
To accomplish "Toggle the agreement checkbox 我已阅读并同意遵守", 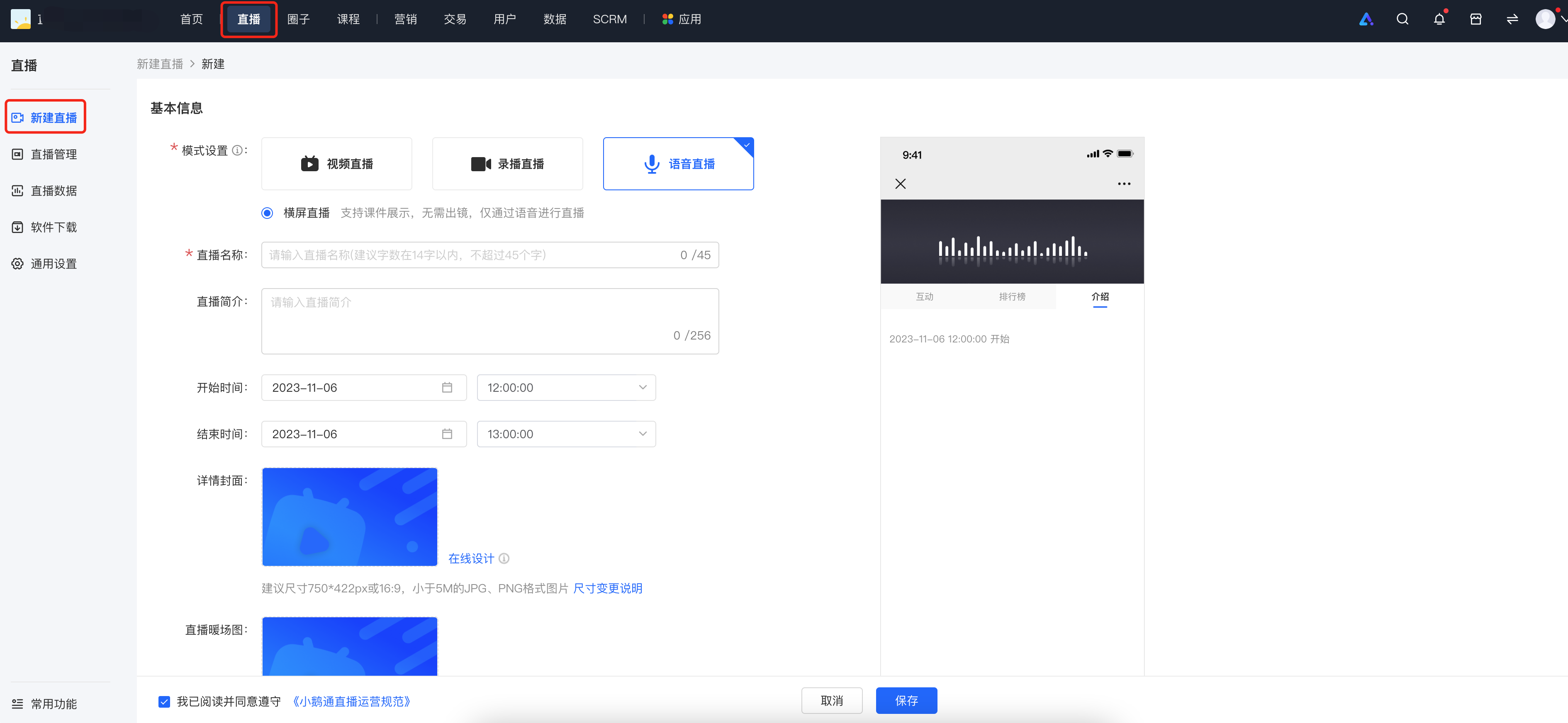I will point(164,702).
